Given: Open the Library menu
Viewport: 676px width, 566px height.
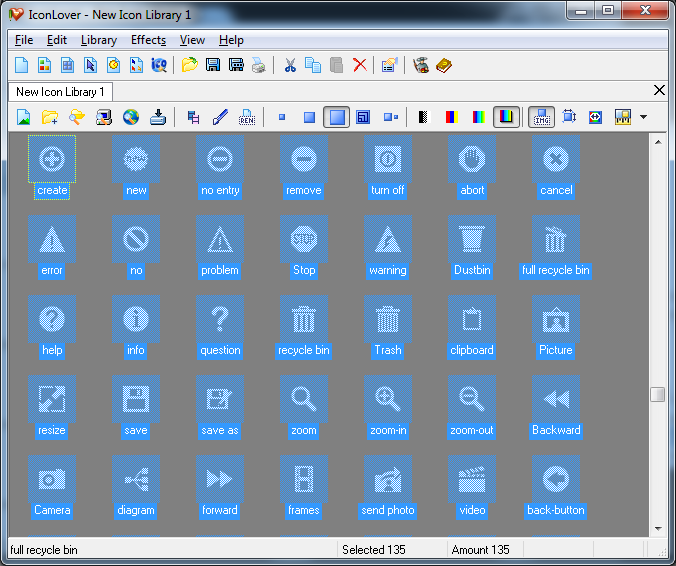Looking at the screenshot, I should [x=99, y=40].
